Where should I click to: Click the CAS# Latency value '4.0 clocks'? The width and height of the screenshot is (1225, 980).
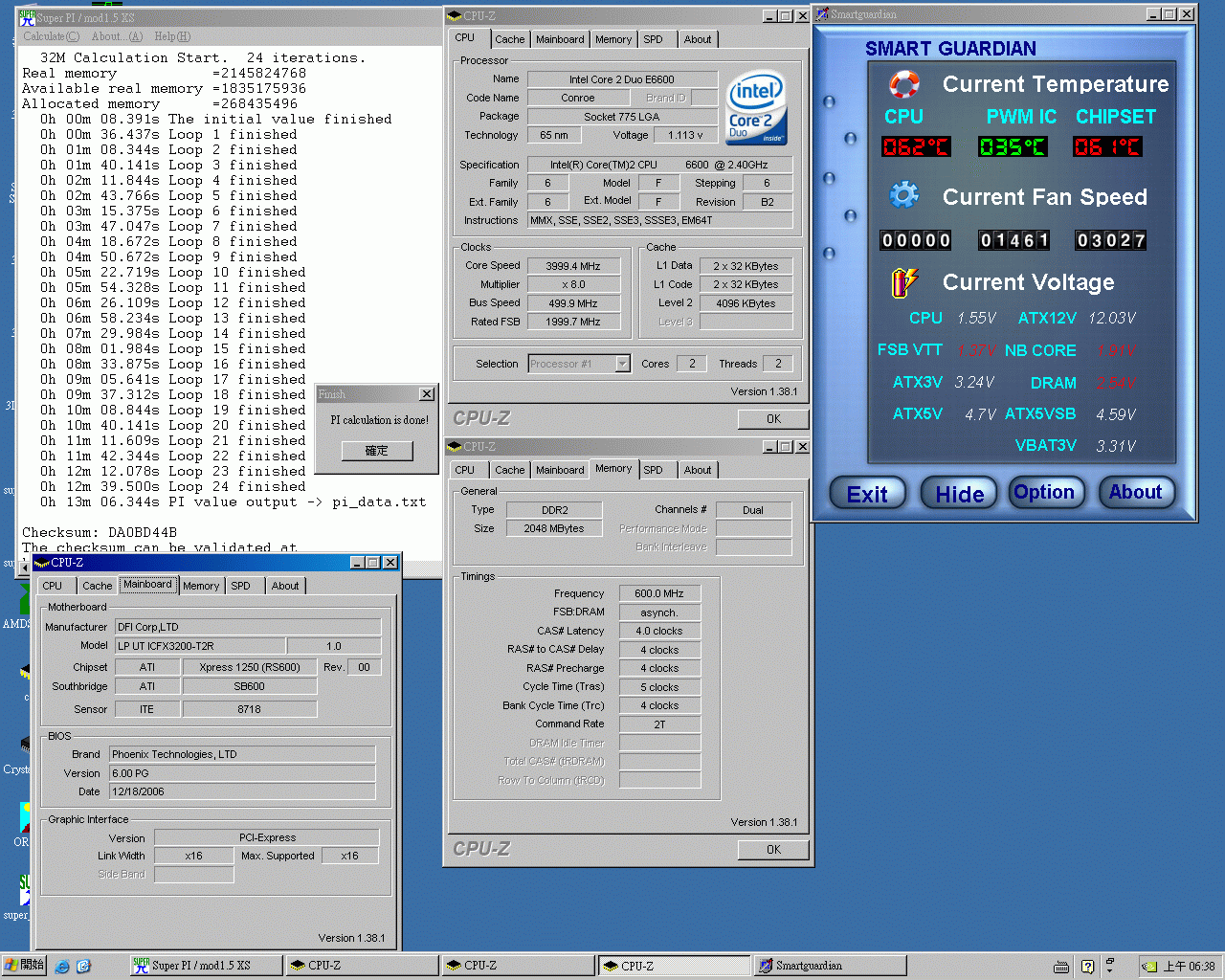(x=659, y=631)
